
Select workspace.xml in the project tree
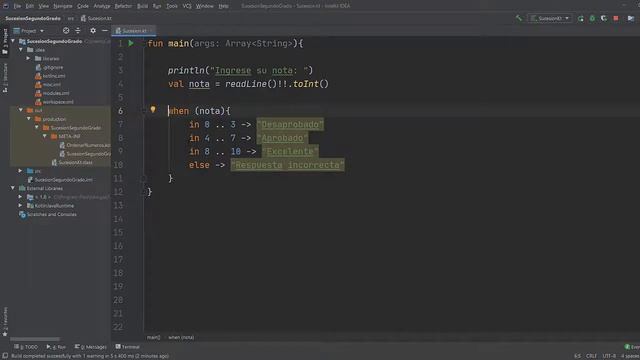pos(54,102)
